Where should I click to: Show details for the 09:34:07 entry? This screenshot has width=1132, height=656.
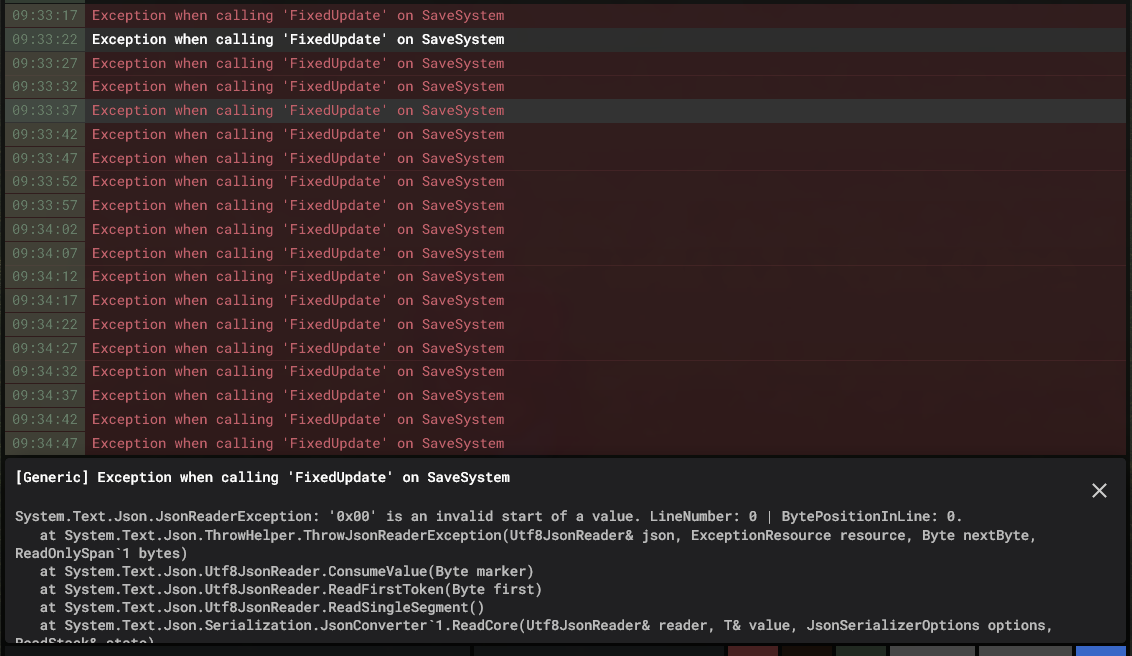[x=298, y=254]
